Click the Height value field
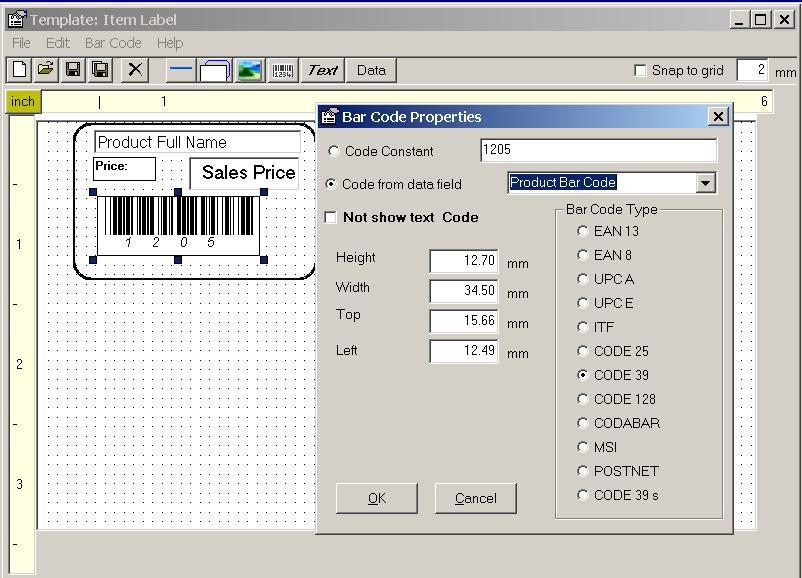Viewport: 802px width, 578px height. 464,261
